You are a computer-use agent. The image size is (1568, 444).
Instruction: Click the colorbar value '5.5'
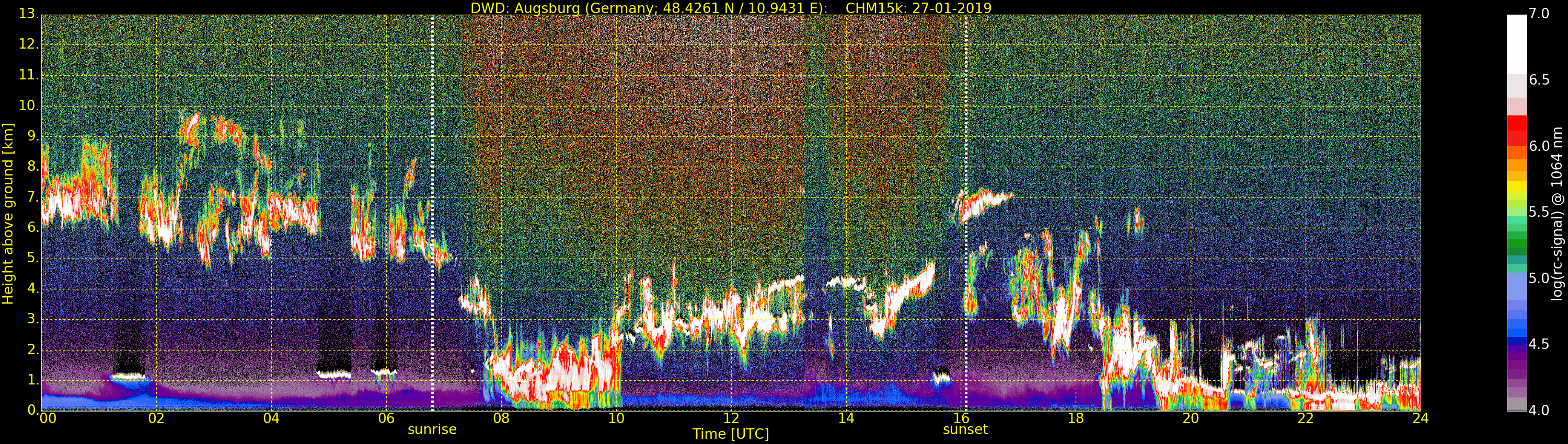1539,212
